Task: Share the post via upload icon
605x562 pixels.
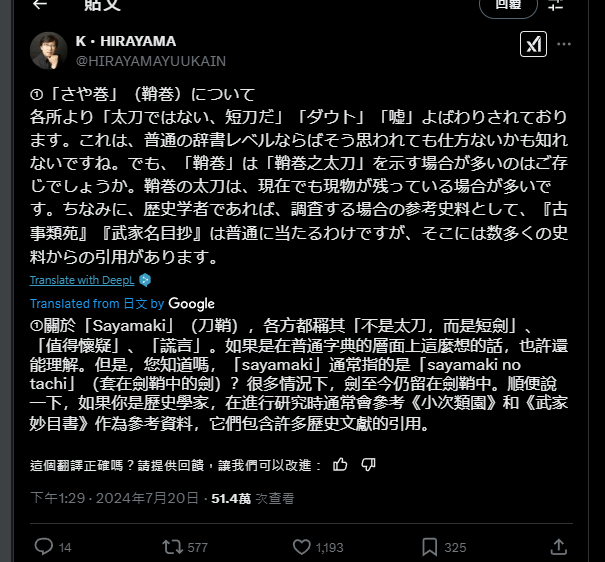Action: 558,547
